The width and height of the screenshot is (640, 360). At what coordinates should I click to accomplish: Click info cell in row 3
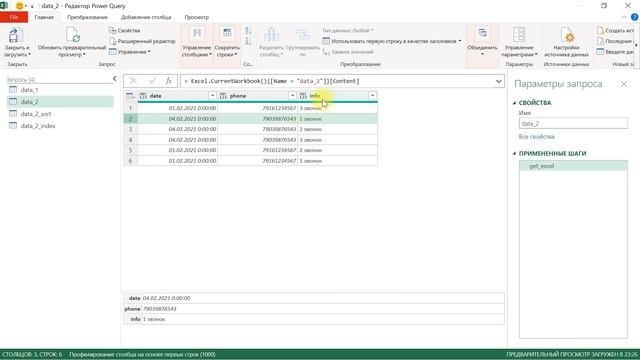(338, 129)
